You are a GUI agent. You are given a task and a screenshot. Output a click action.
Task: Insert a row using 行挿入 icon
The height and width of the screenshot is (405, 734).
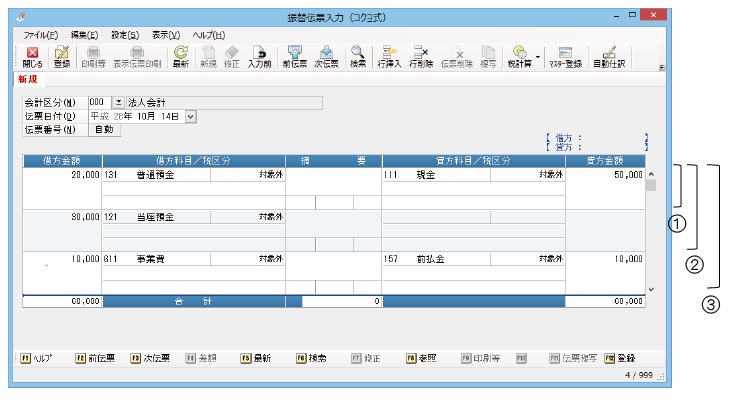(390, 56)
